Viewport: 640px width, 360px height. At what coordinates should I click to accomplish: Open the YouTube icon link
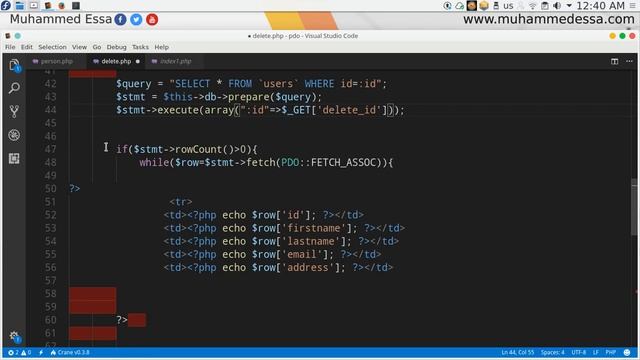[152, 19]
